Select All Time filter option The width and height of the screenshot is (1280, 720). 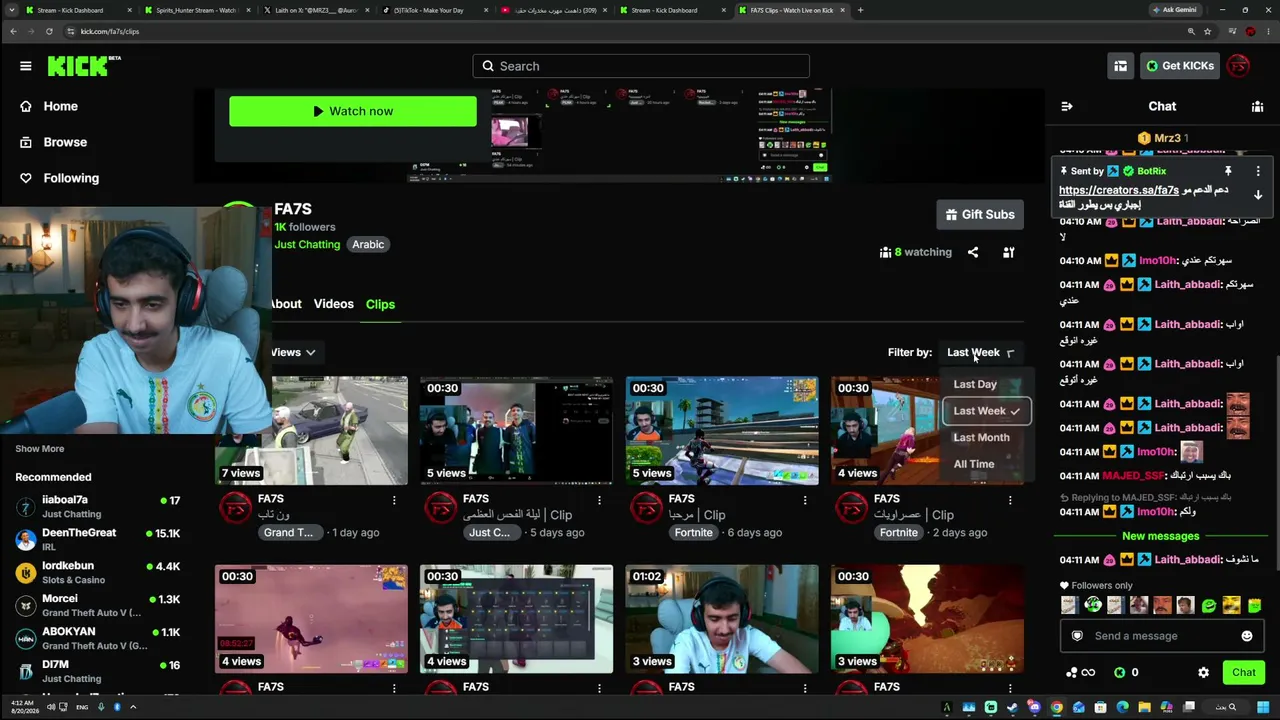974,464
